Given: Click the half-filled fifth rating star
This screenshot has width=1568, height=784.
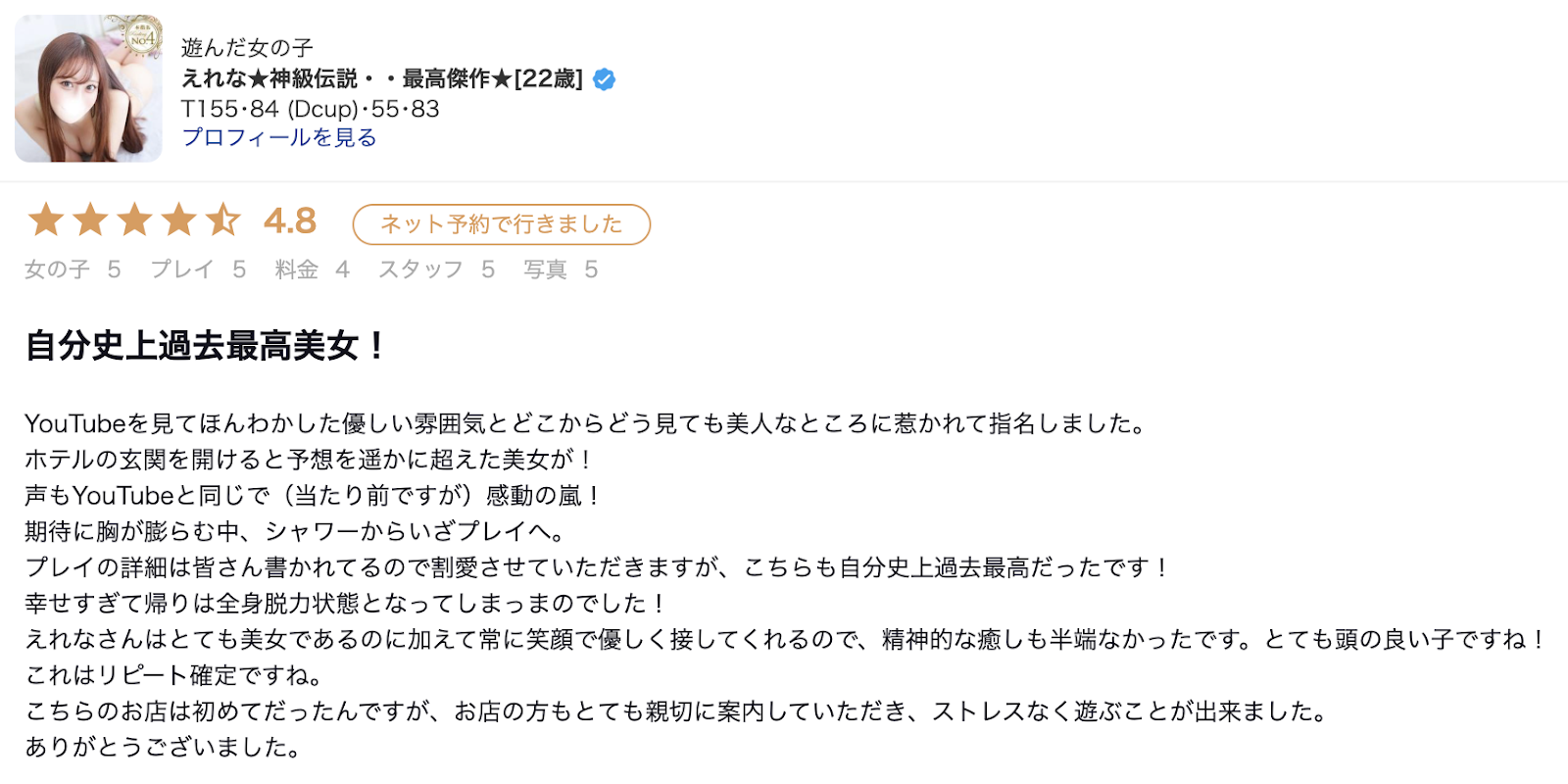Looking at the screenshot, I should tap(222, 220).
